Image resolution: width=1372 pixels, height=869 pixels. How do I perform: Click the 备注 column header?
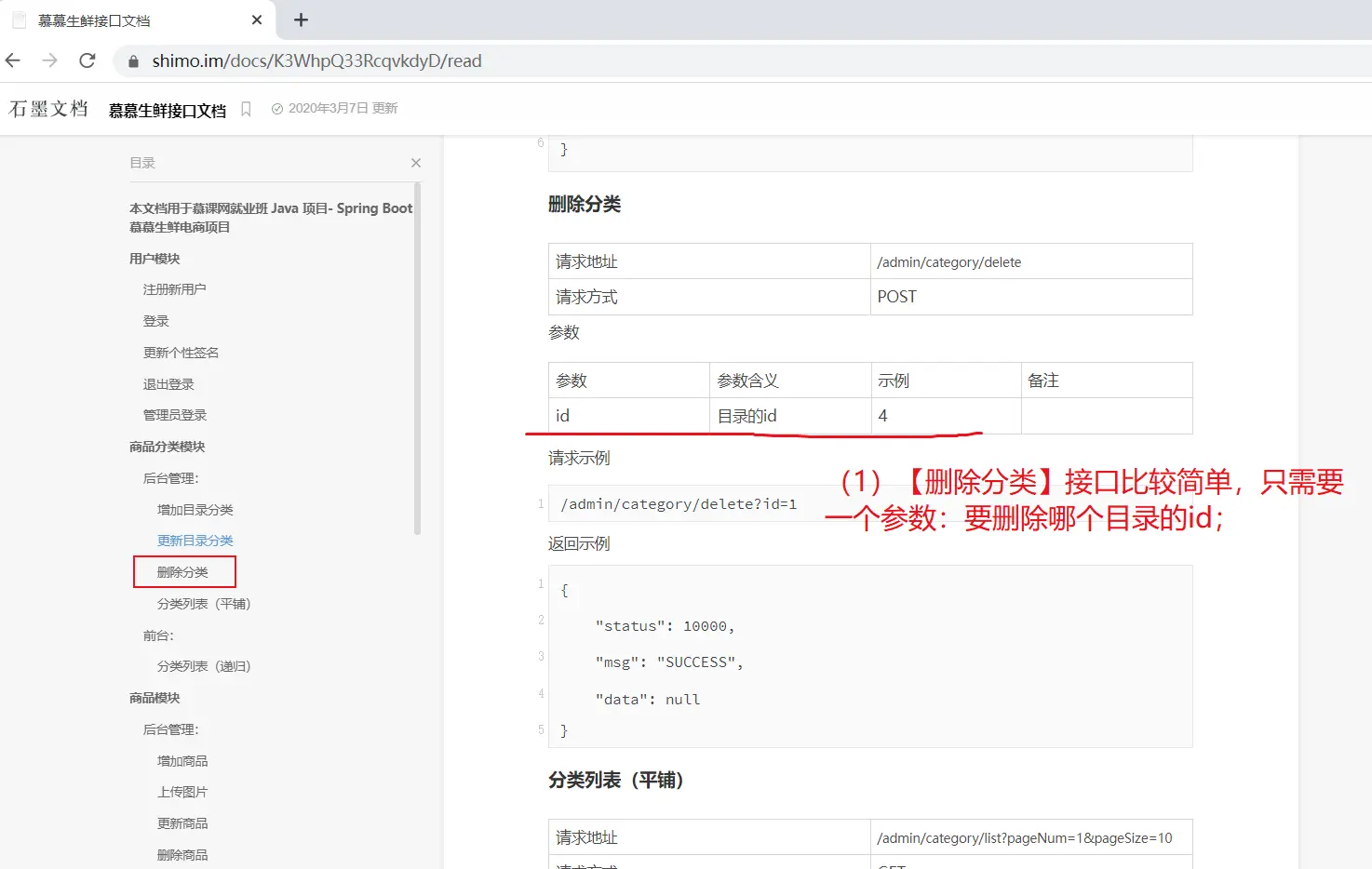click(x=1107, y=381)
